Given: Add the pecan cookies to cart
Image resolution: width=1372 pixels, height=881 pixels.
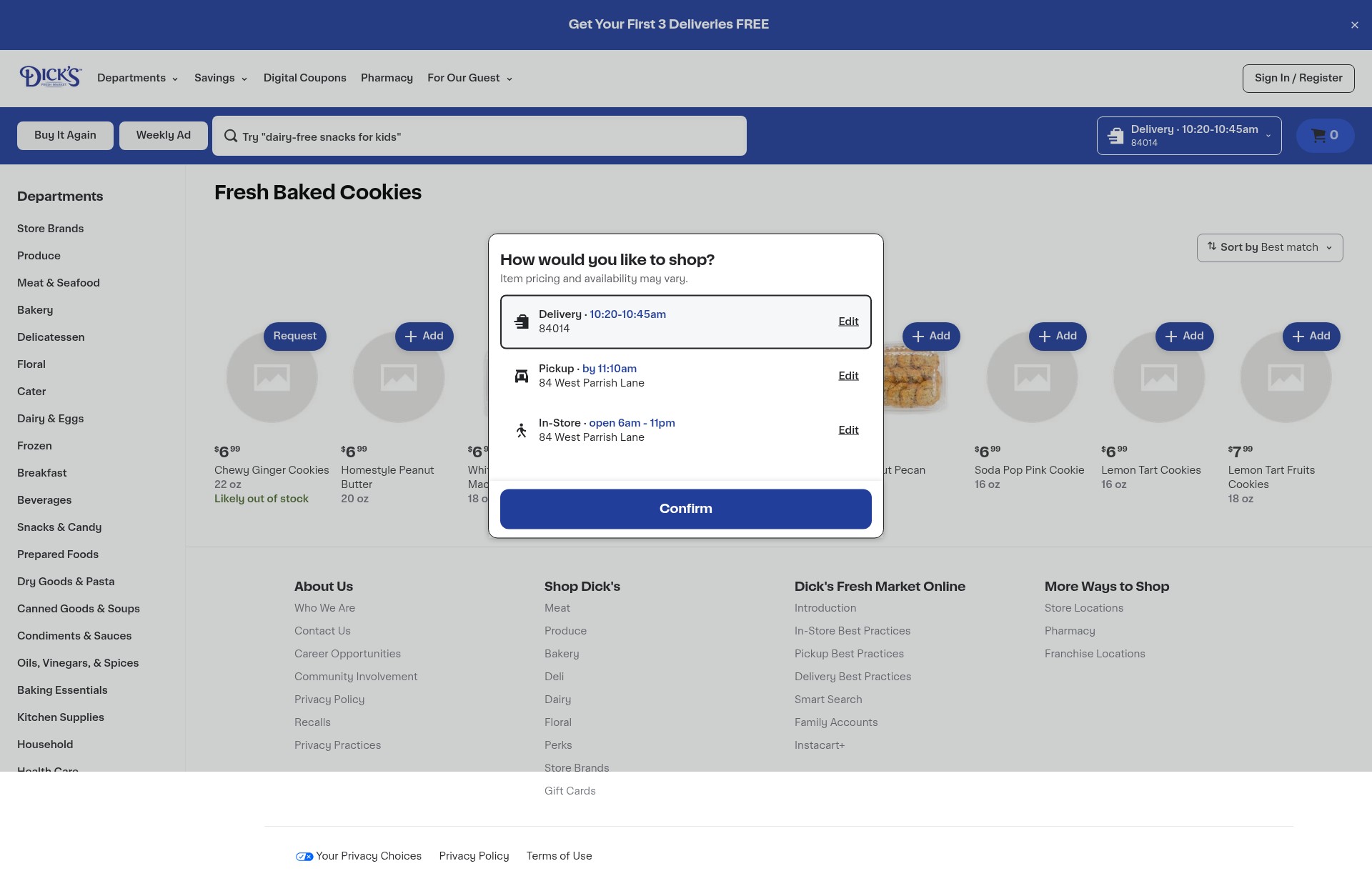Looking at the screenshot, I should pos(931,336).
